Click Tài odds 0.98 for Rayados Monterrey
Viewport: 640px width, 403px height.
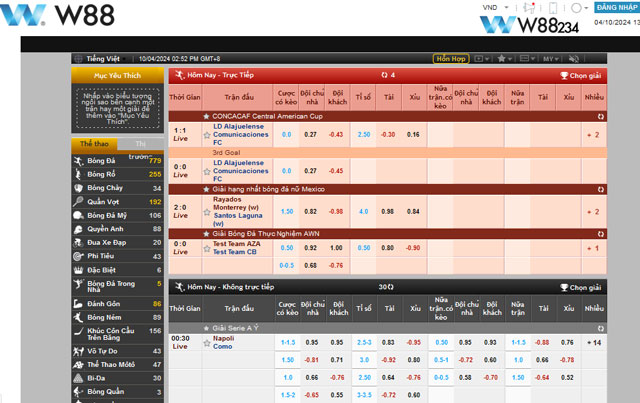coord(388,212)
